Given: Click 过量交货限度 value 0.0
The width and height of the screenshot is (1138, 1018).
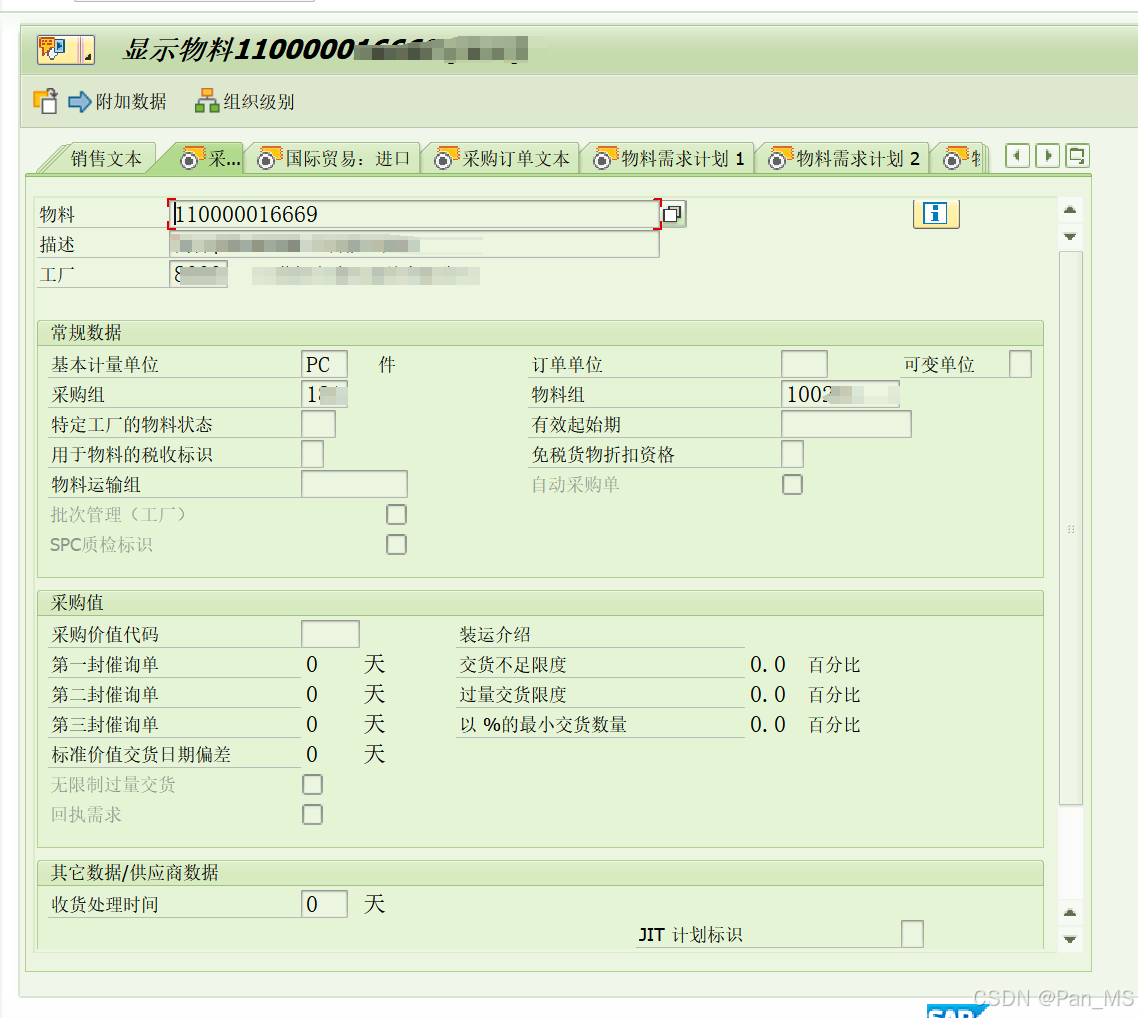Looking at the screenshot, I should [768, 694].
